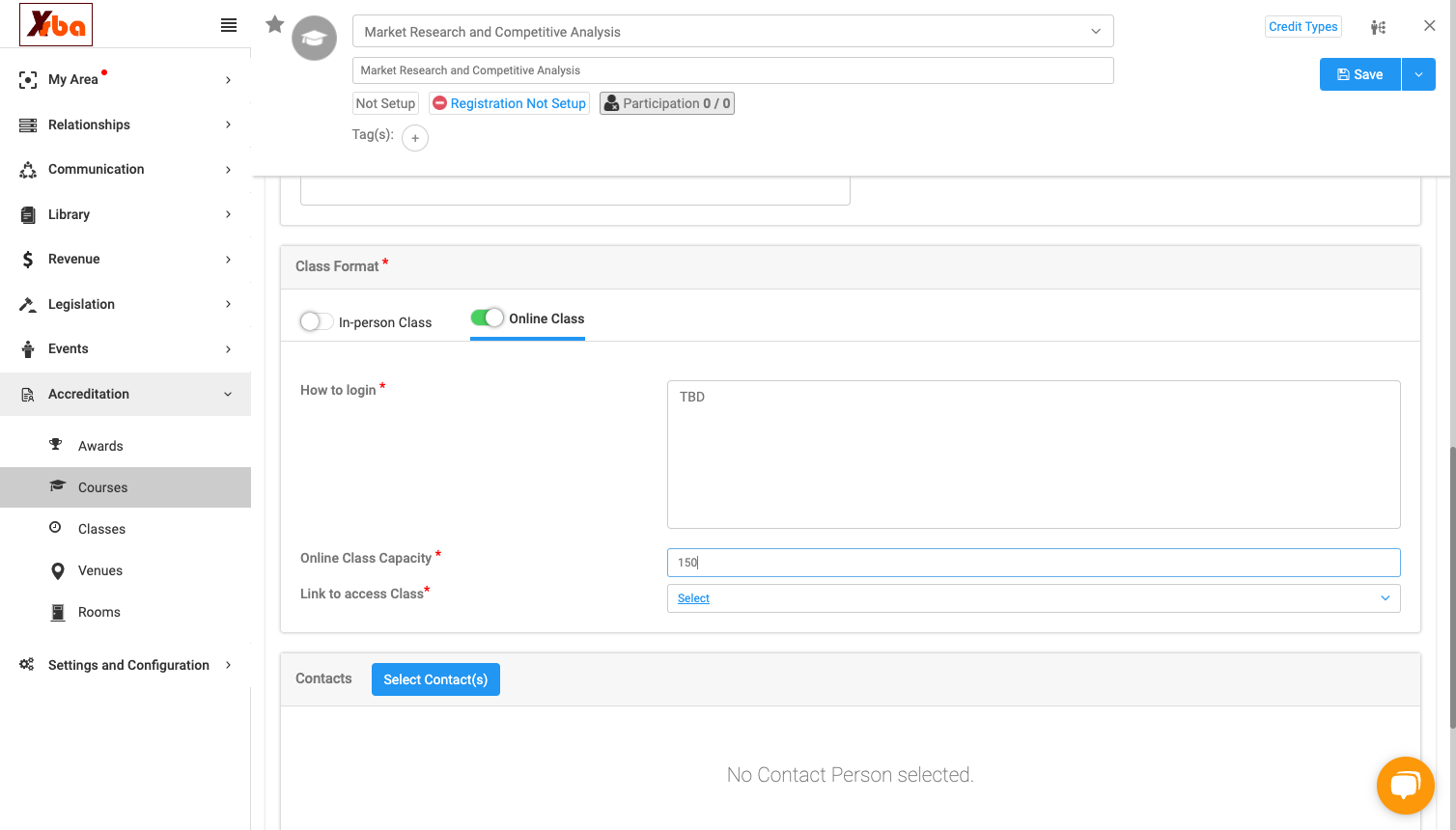Click the graduation cap course avatar
This screenshot has width=1456, height=830.
point(315,39)
